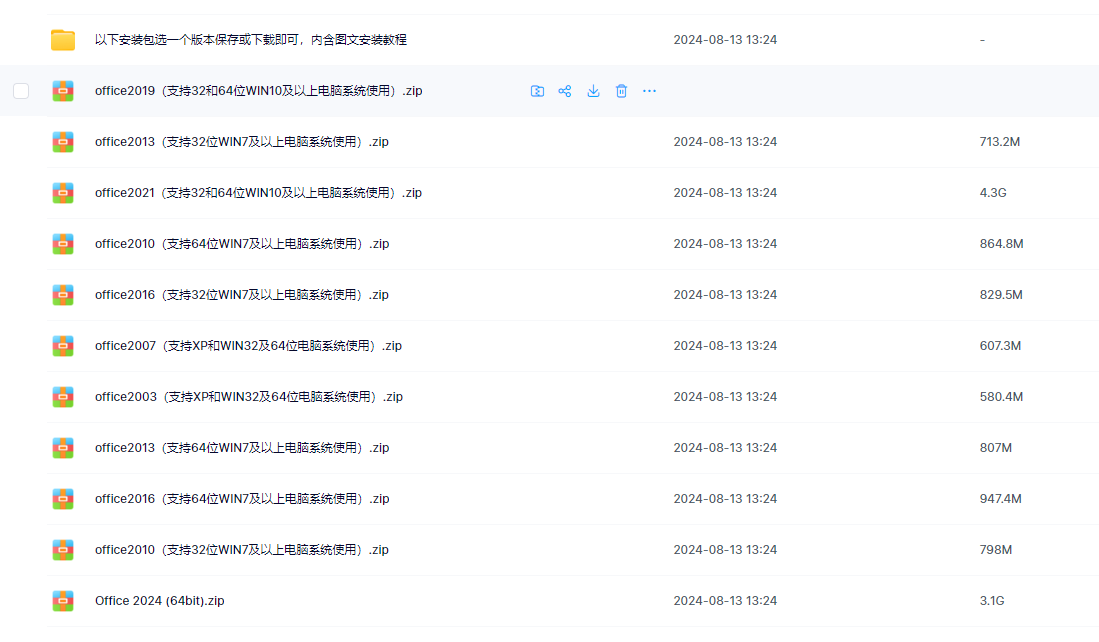Image resolution: width=1099 pixels, height=642 pixels.
Task: Select file name office2021（支持32和64位WIN10及以上电脑系统使用）.zip
Action: 259,193
